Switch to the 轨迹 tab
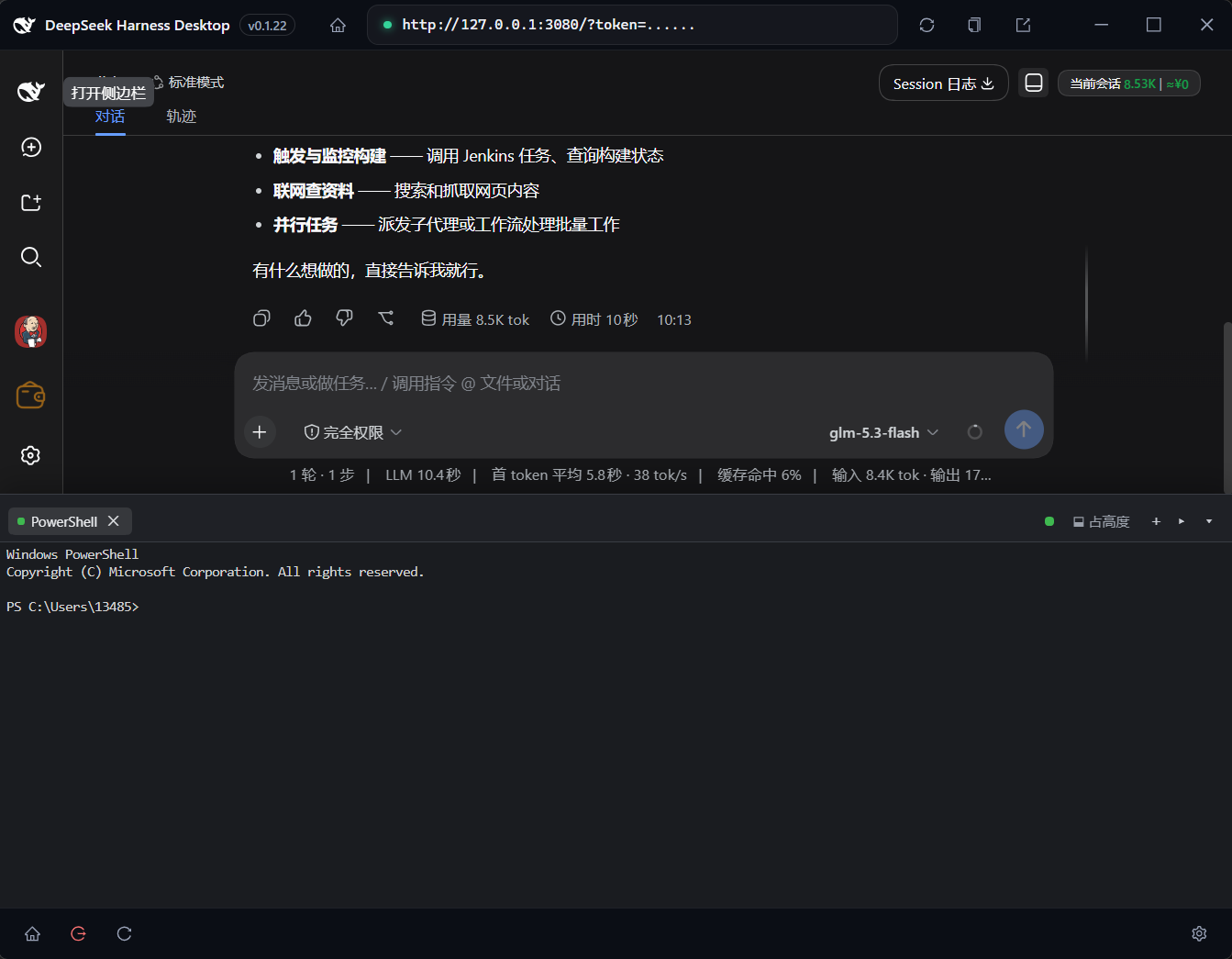This screenshot has width=1232, height=959. [182, 117]
